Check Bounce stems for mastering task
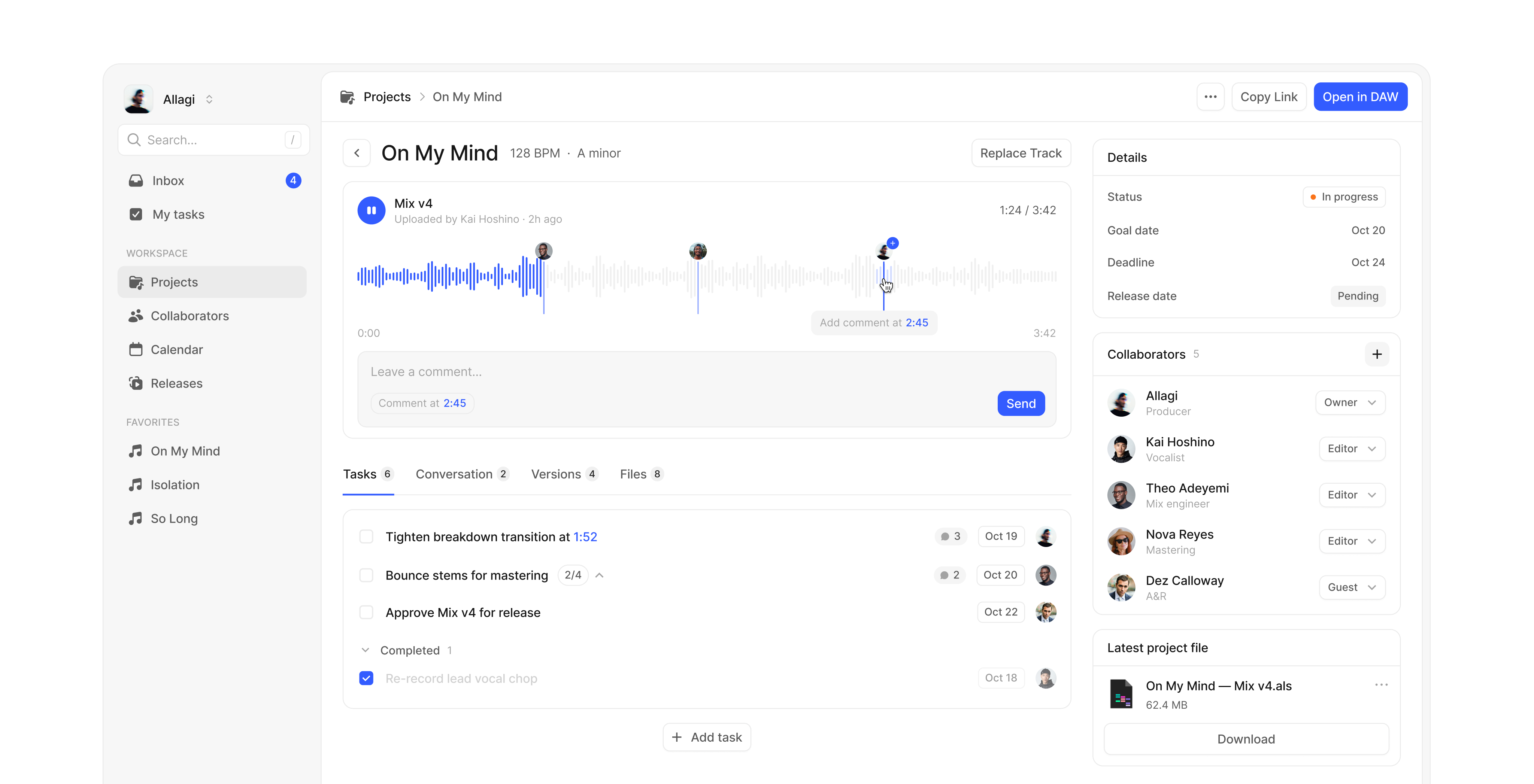 click(x=366, y=575)
